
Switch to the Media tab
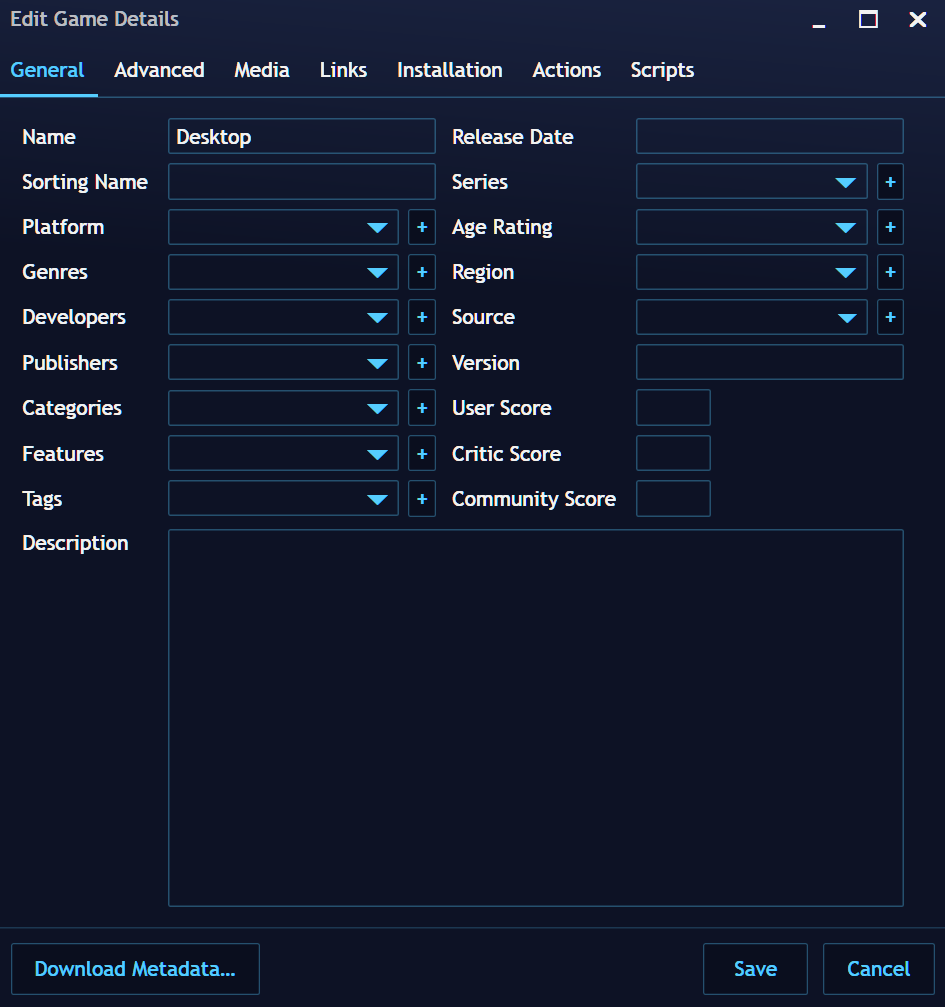click(x=261, y=70)
